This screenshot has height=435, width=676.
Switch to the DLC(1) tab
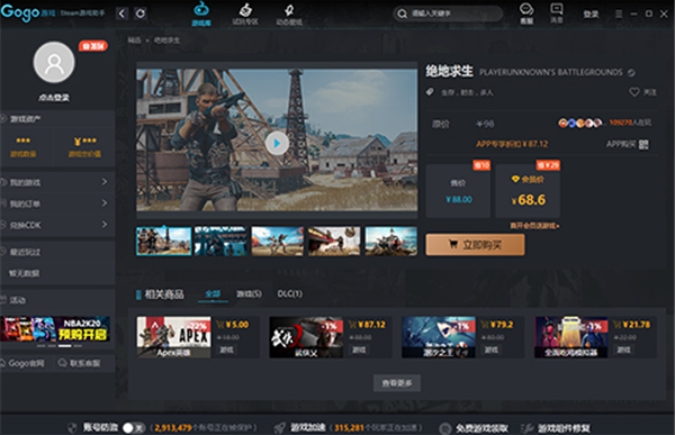coord(290,294)
